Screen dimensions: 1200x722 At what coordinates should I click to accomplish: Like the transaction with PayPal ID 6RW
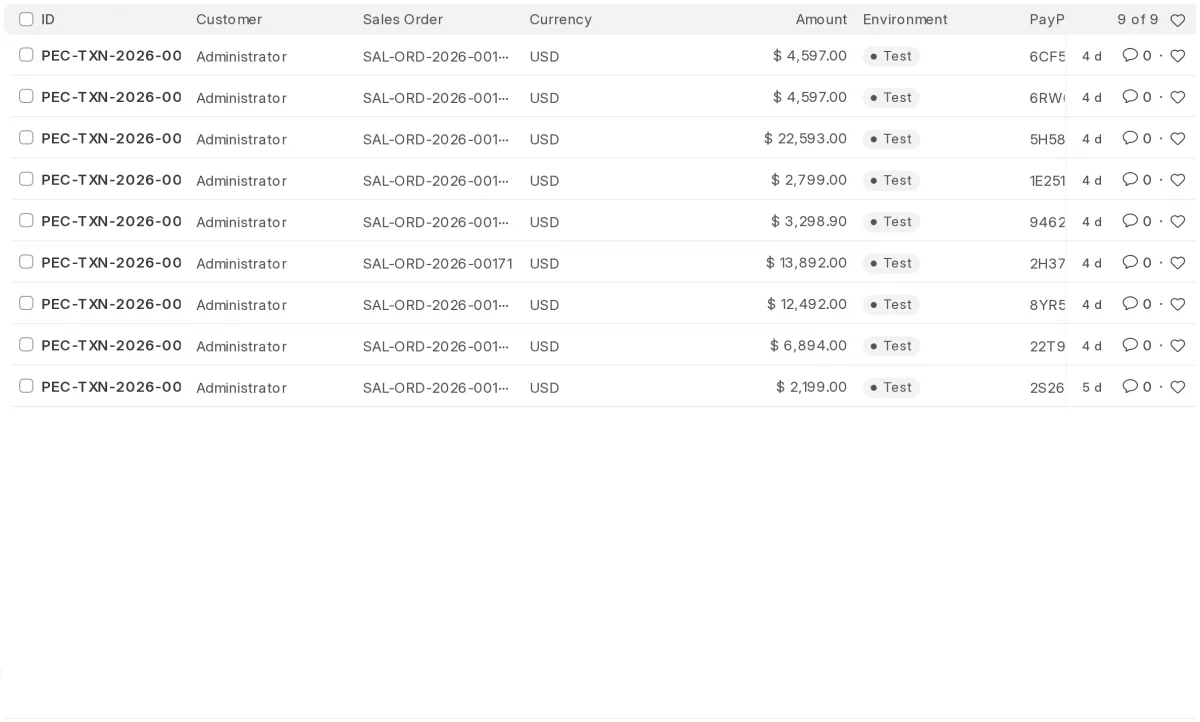[x=1177, y=97]
